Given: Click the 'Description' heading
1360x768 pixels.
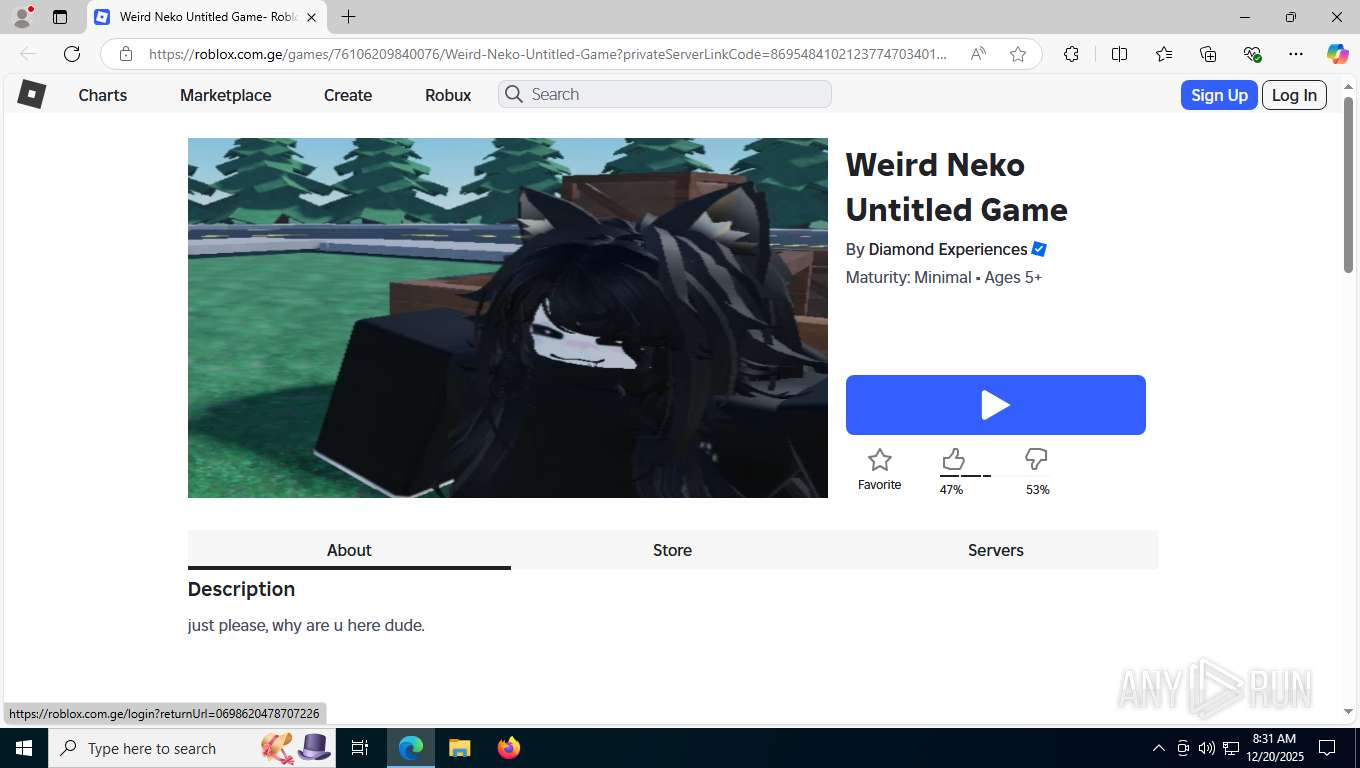Looking at the screenshot, I should click(x=241, y=589).
